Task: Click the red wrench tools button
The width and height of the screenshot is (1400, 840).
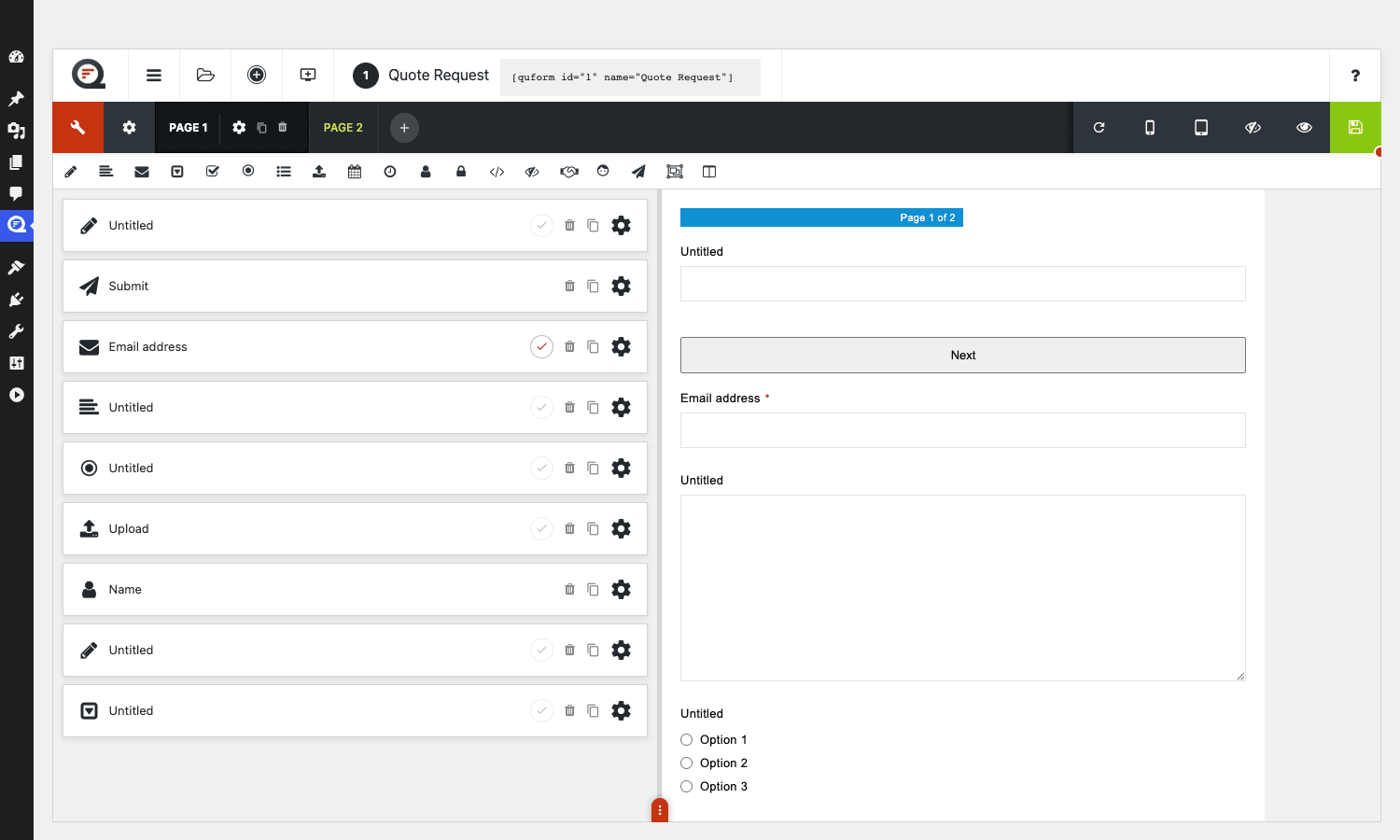Action: [77, 128]
